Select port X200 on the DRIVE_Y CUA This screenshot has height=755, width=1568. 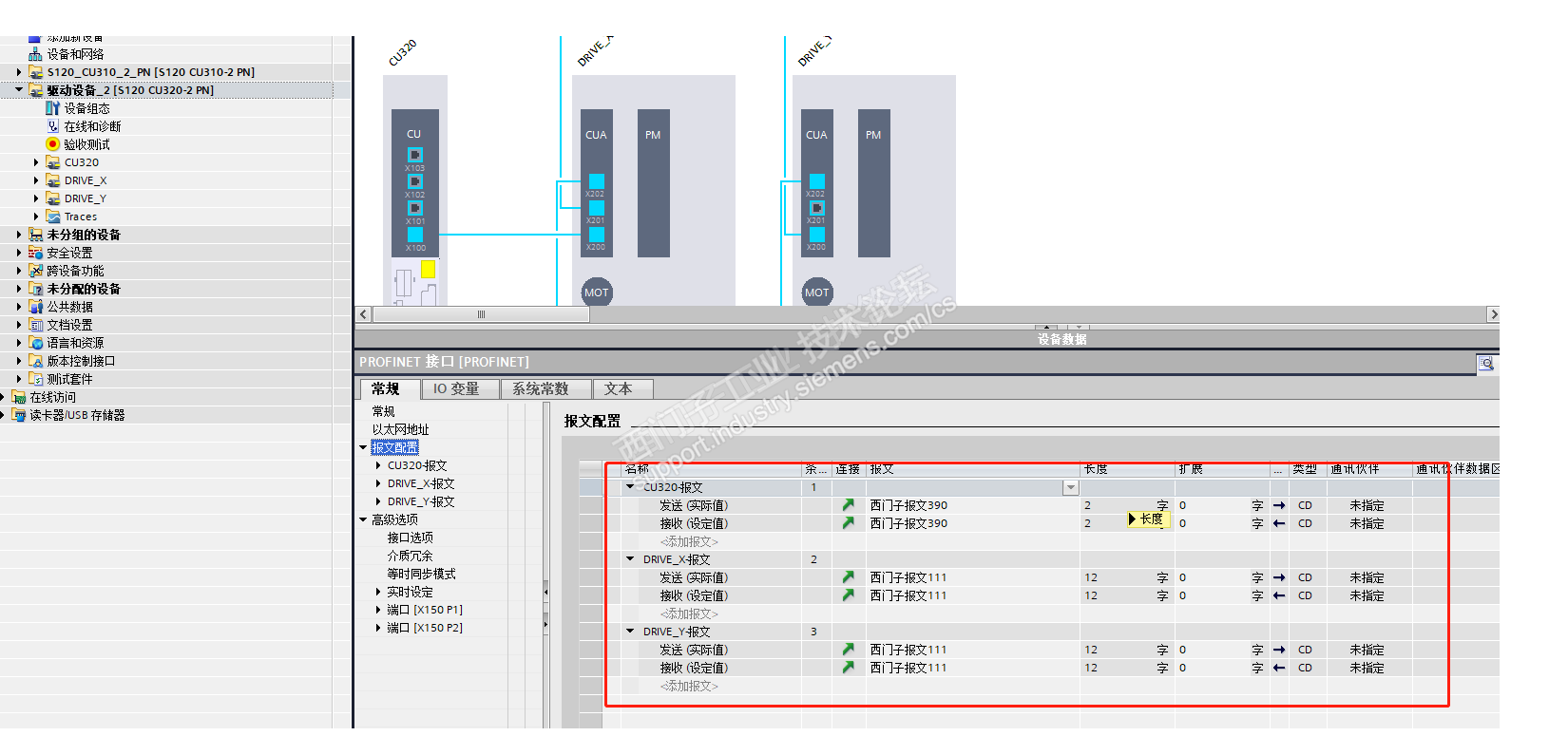click(x=816, y=235)
